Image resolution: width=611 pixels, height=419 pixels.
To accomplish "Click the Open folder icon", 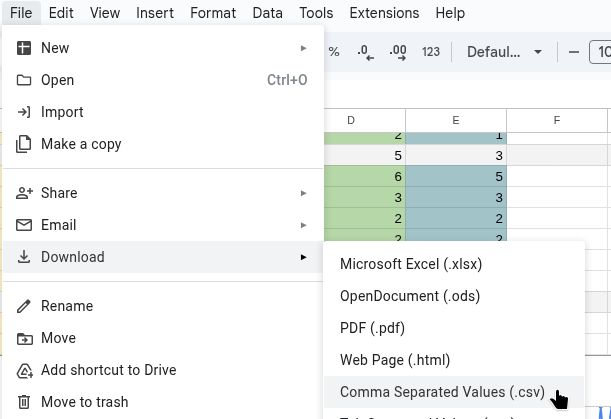I will click(24, 80).
